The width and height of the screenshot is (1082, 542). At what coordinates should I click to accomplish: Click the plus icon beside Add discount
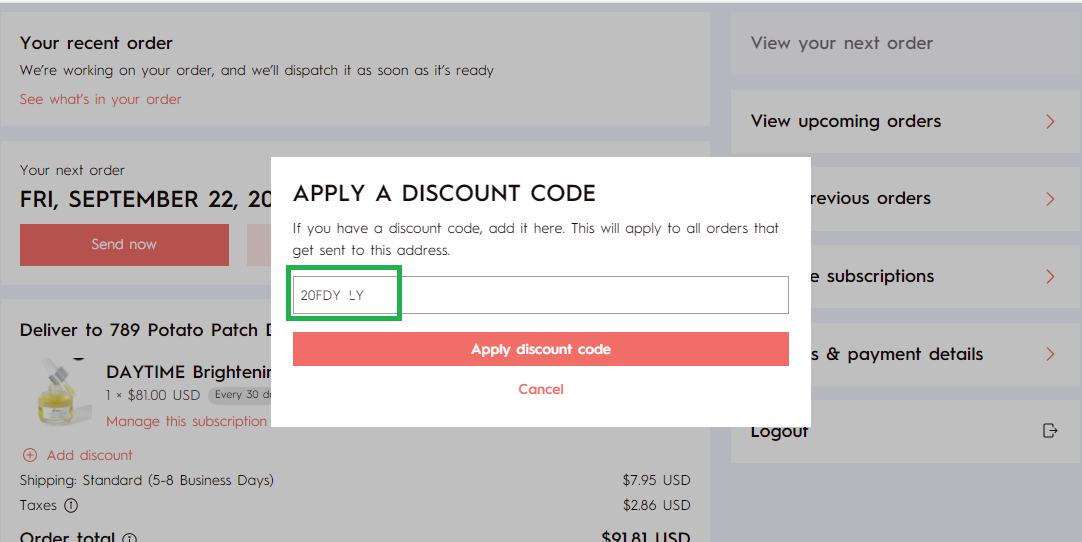(30, 455)
